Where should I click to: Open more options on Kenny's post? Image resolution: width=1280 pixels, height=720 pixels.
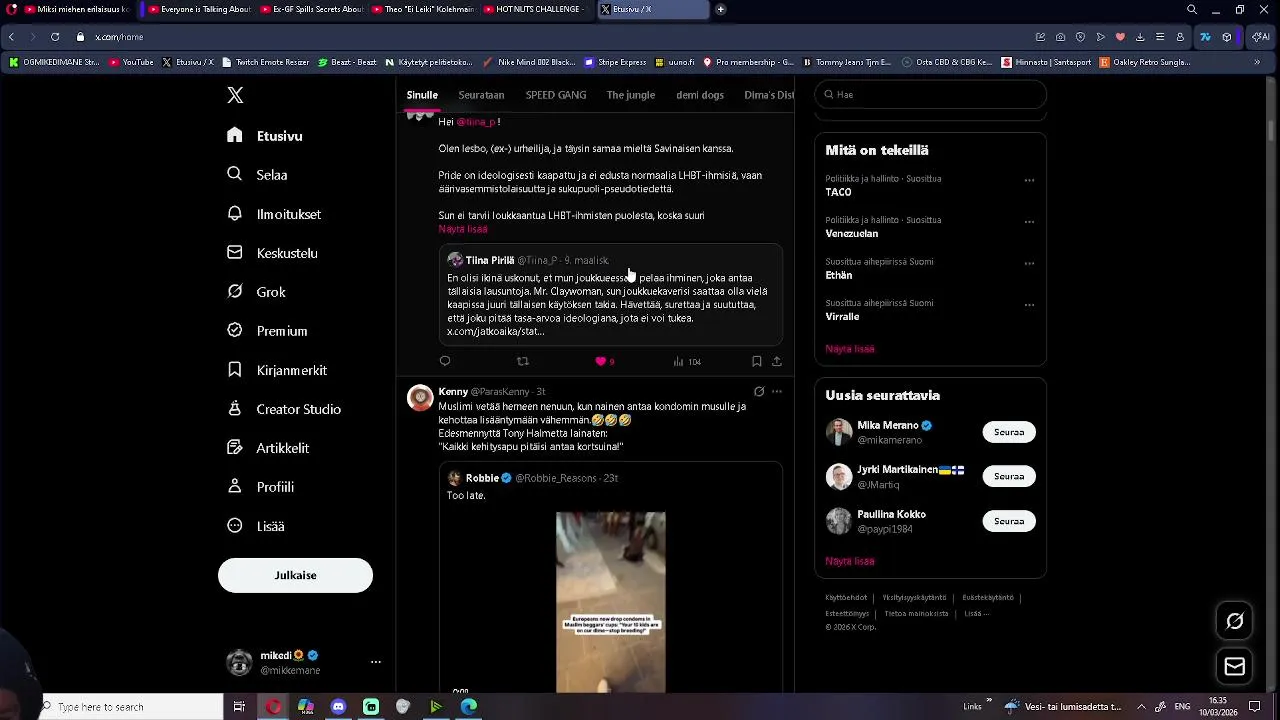coord(777,392)
